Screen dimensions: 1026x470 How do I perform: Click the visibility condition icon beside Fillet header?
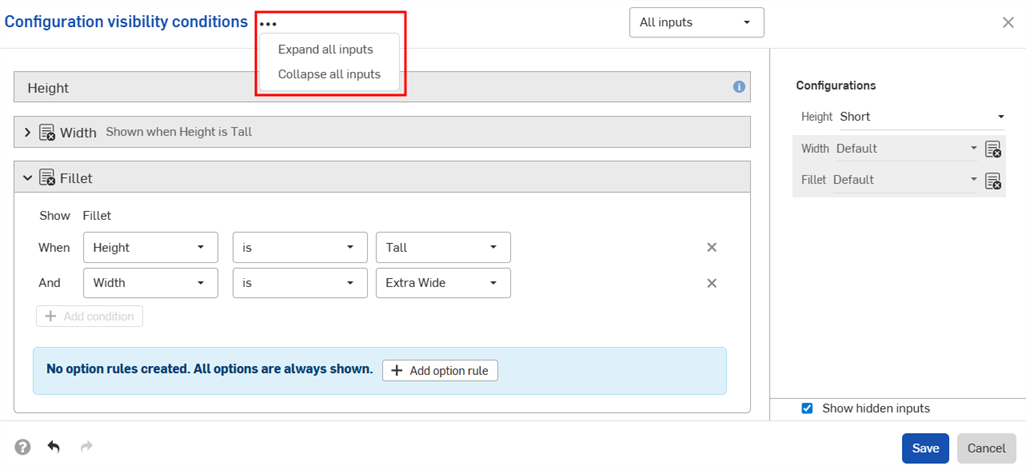(x=47, y=177)
